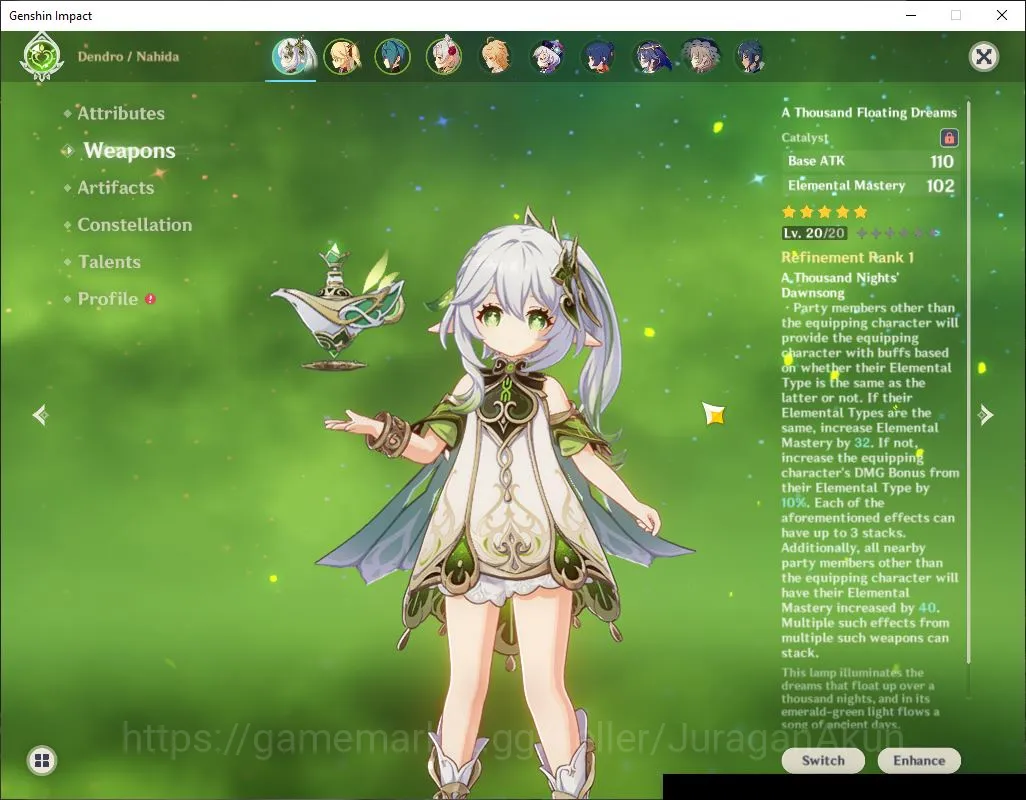Open the Weapons section
Viewport: 1026px width, 800px height.
pyautogui.click(x=130, y=151)
